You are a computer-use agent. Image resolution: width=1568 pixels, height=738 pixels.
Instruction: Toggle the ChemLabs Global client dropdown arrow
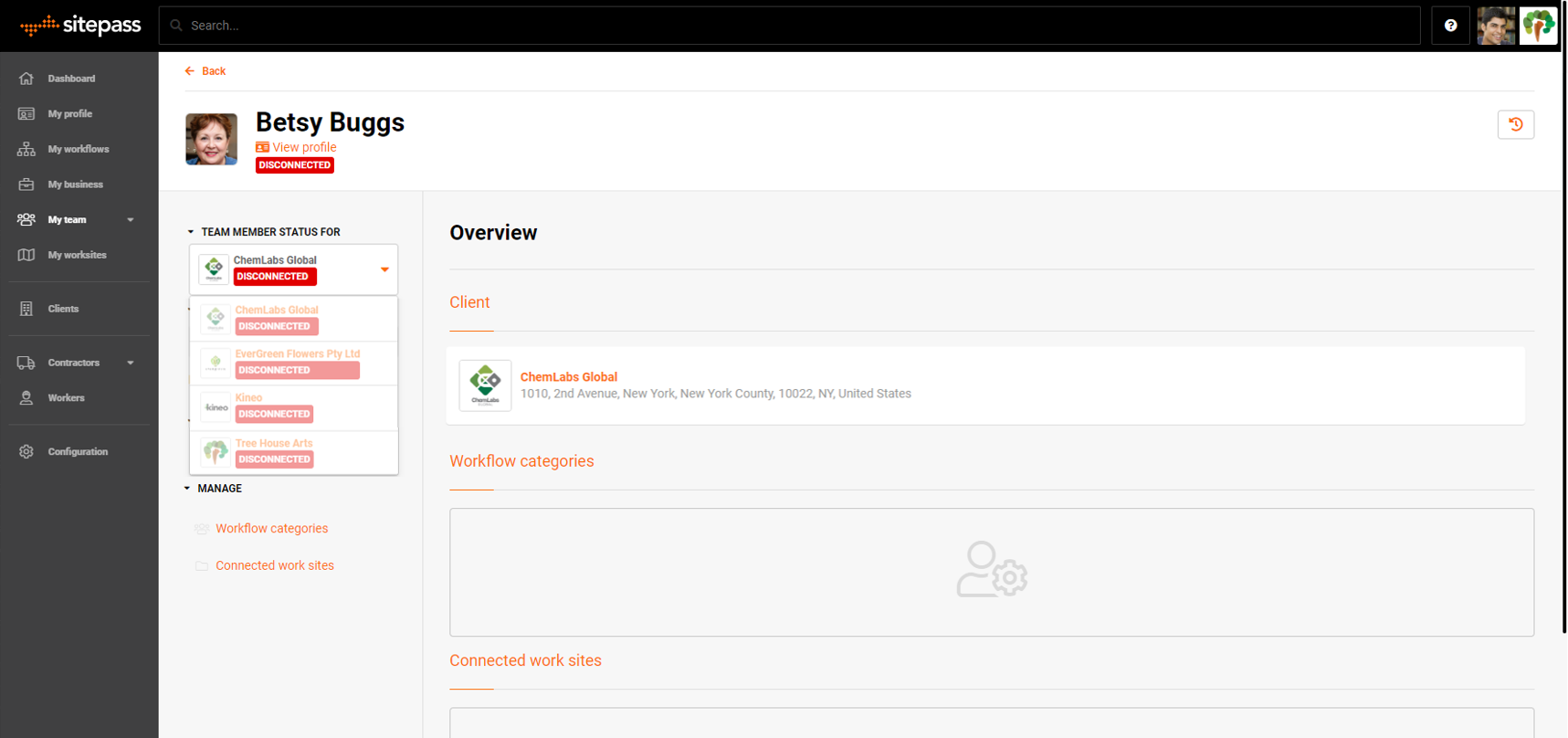coord(384,269)
